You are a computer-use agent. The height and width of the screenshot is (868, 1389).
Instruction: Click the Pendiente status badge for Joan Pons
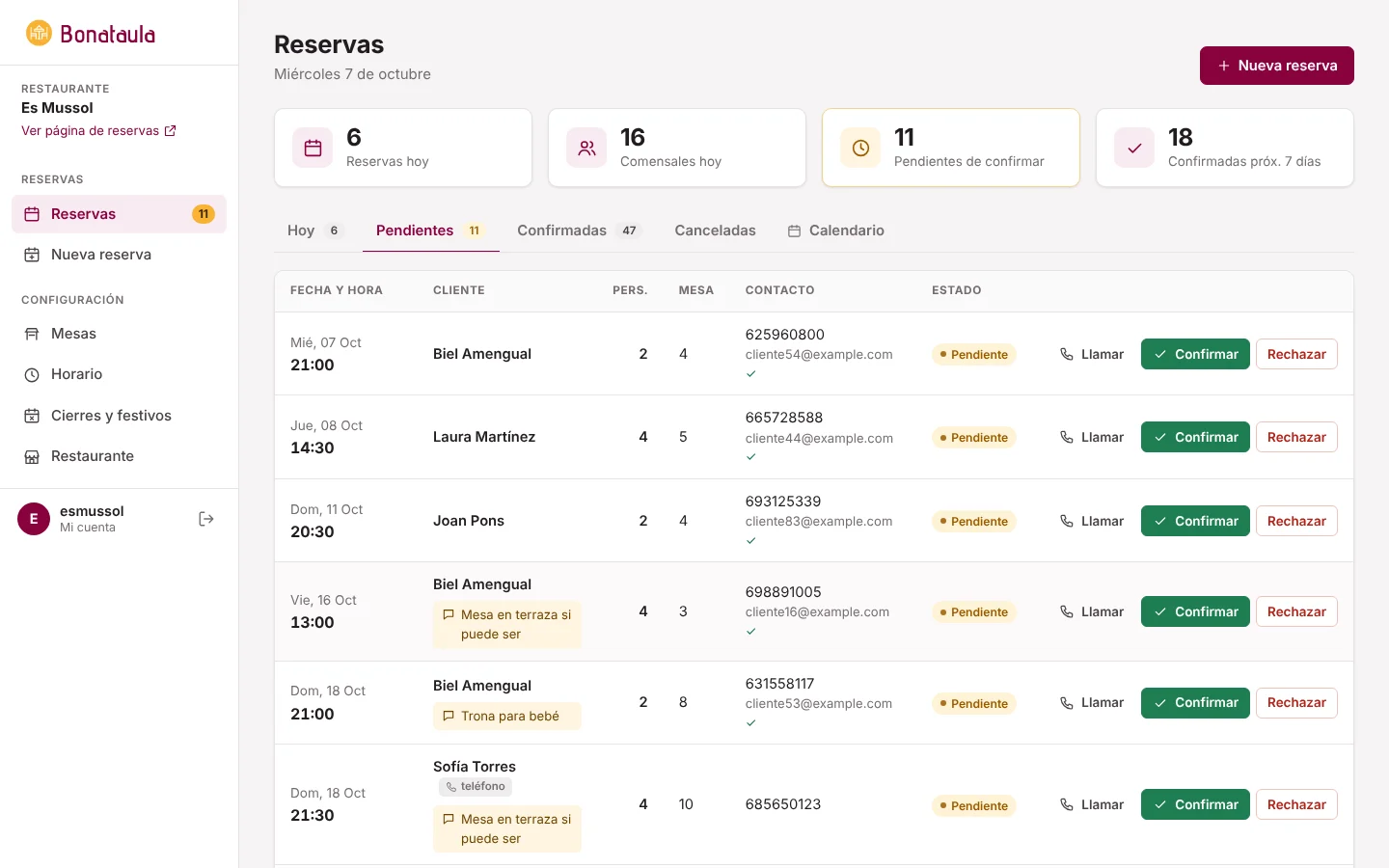(974, 522)
